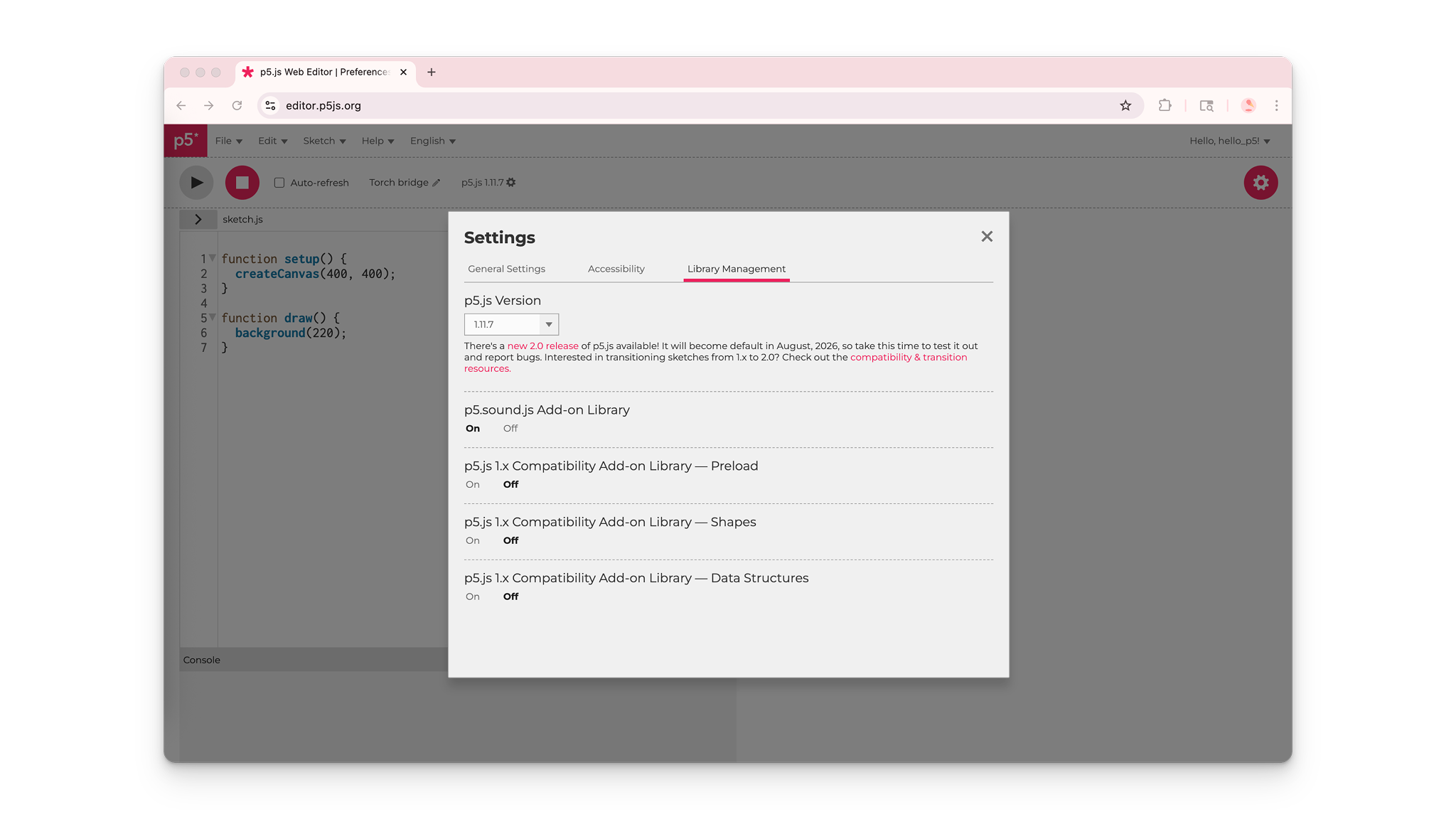Click the gear icon next to p5.js 1.11.7
Screen dimensions: 1456x819
511,183
